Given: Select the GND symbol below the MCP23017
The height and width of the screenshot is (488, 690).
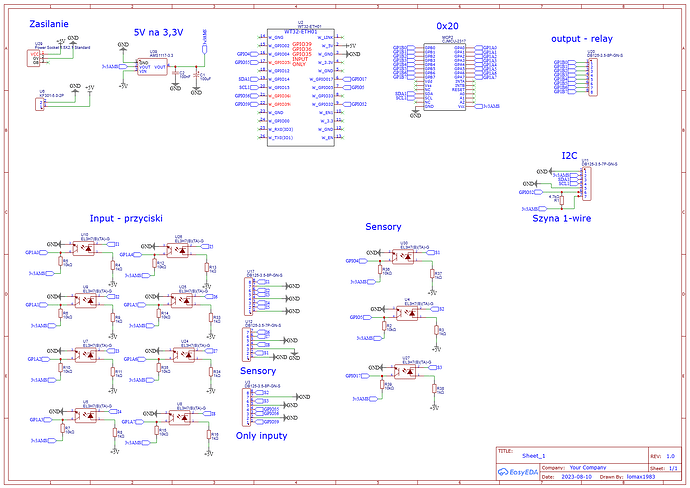Looking at the screenshot, I should click(x=415, y=115).
